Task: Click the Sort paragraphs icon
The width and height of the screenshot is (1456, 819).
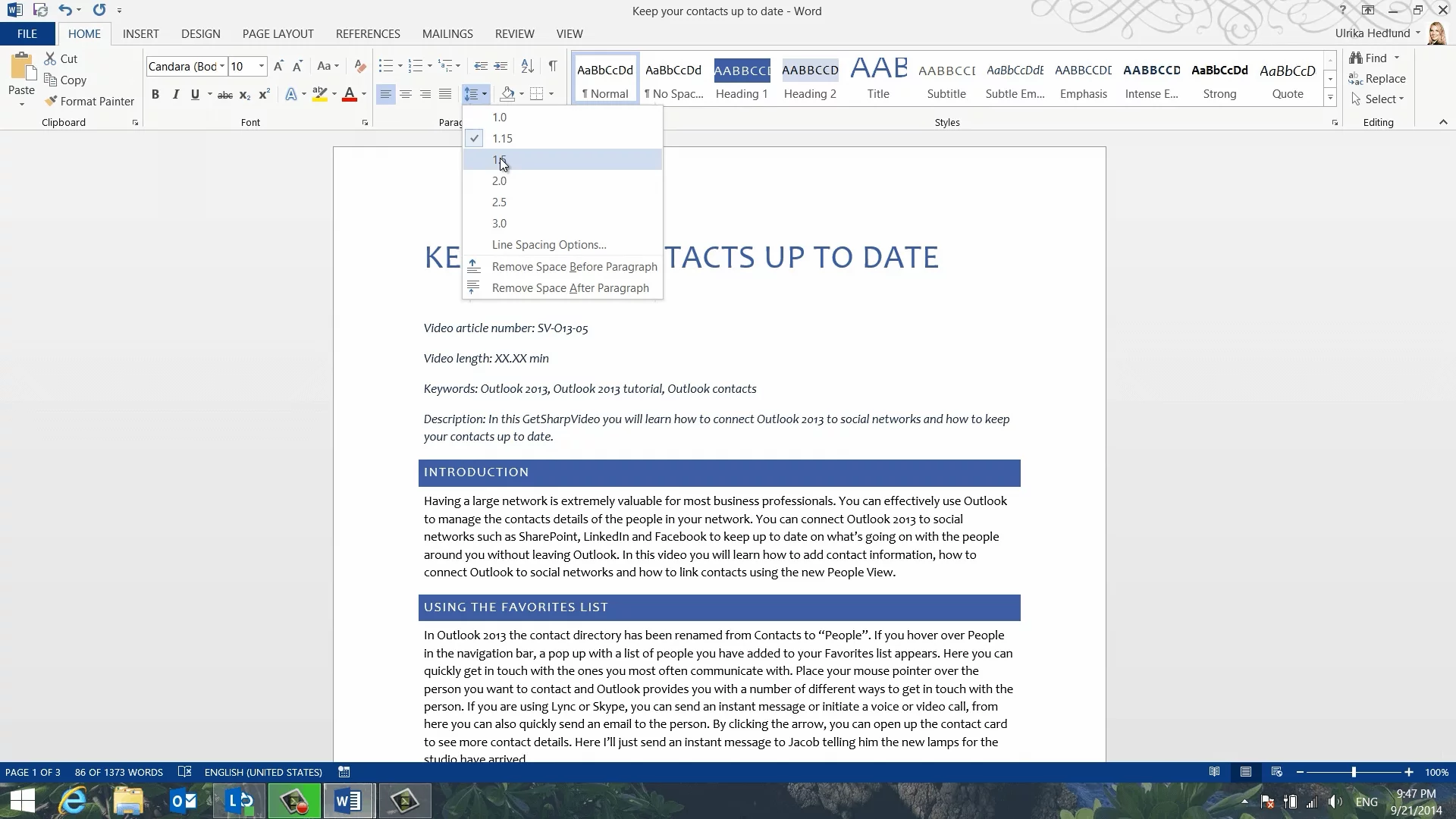Action: (x=528, y=66)
